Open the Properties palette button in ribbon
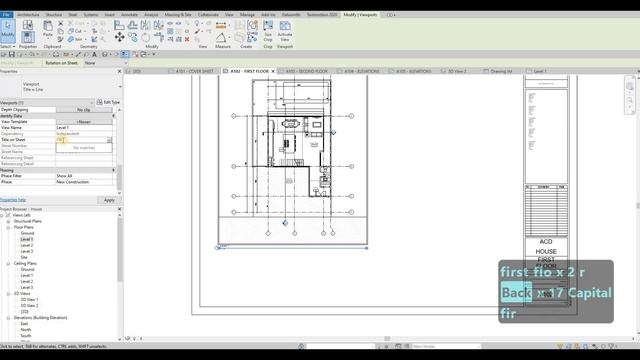 pyautogui.click(x=28, y=38)
